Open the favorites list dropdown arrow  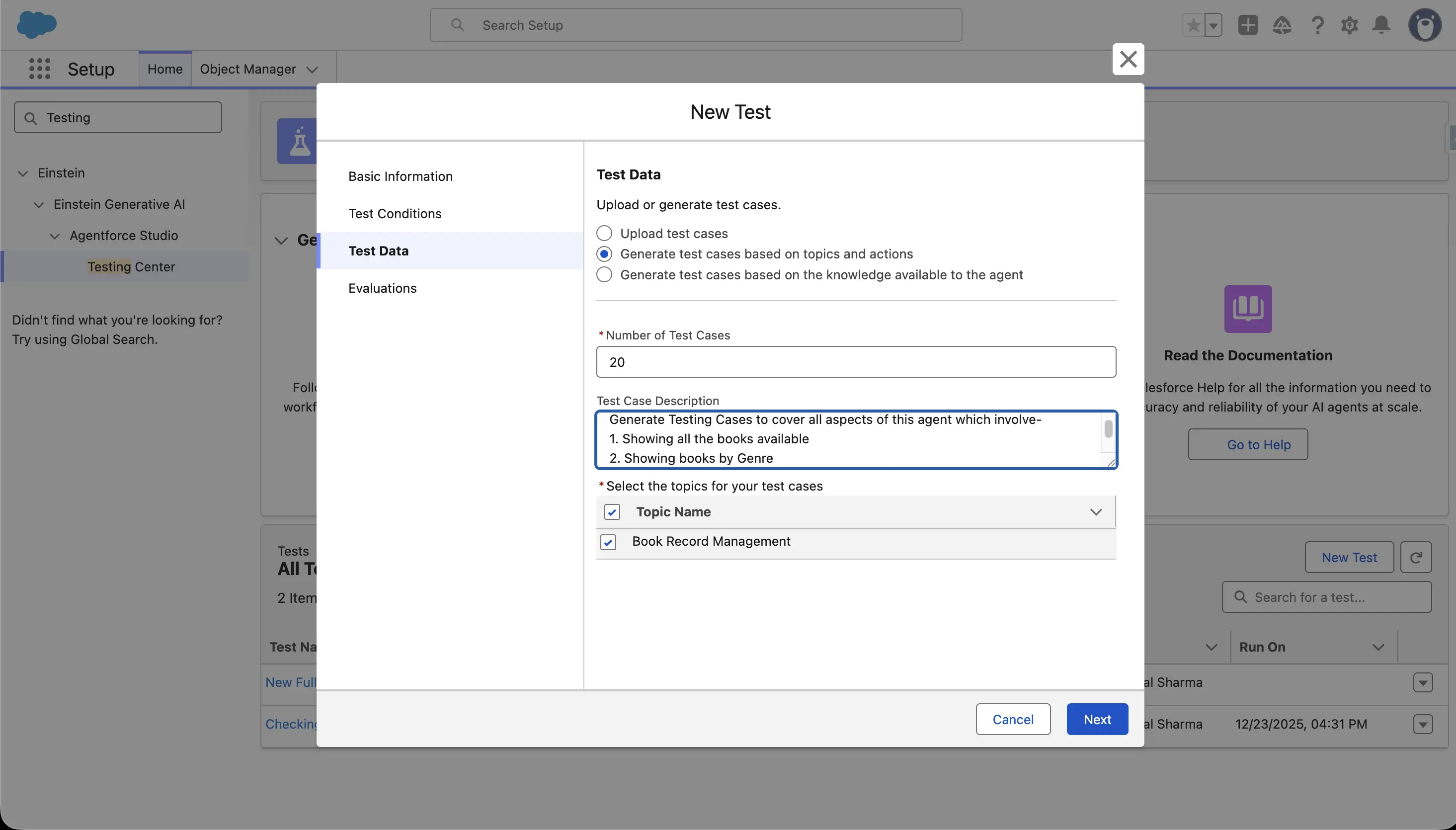coord(1213,25)
